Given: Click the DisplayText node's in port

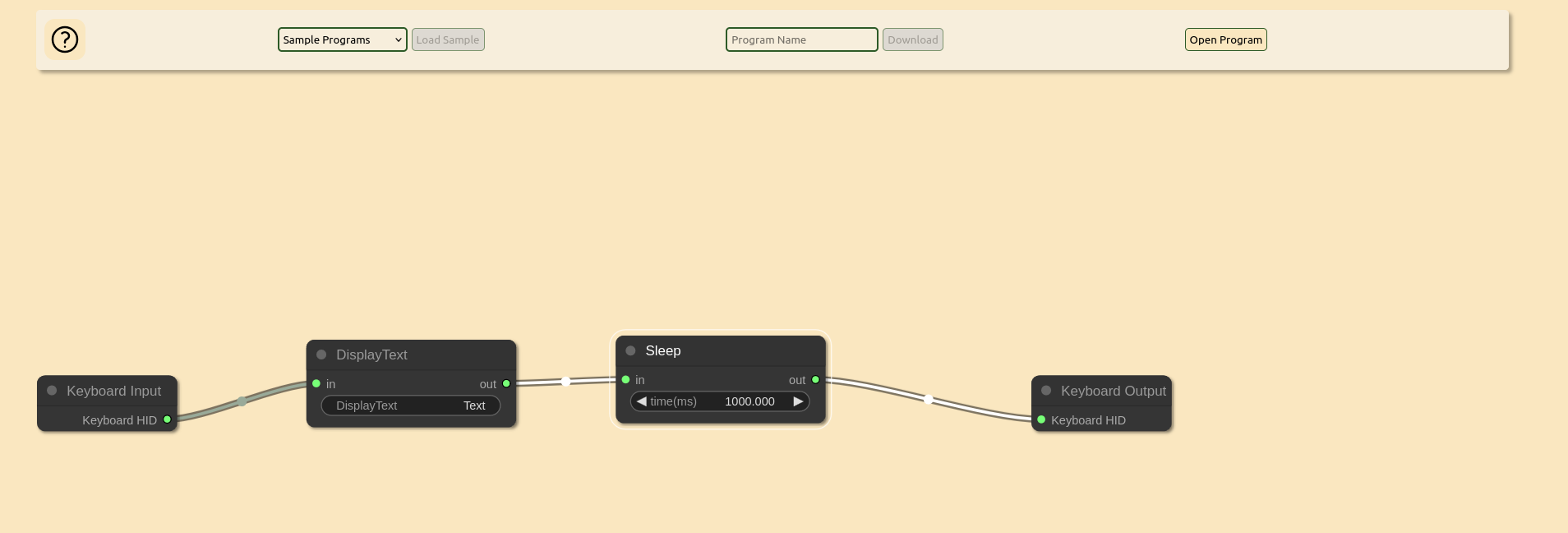Looking at the screenshot, I should point(316,384).
